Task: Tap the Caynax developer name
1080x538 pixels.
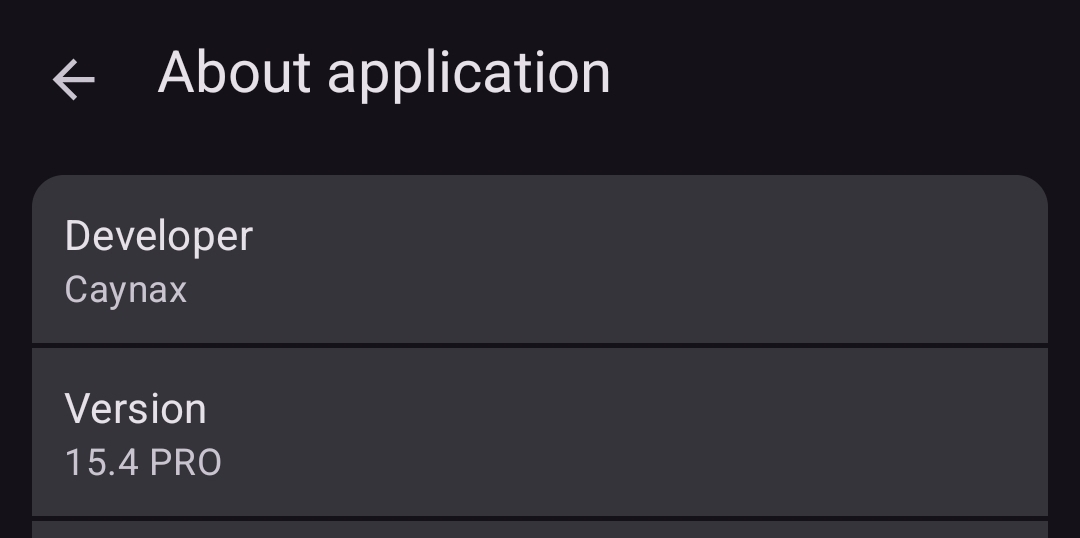Action: click(x=125, y=290)
